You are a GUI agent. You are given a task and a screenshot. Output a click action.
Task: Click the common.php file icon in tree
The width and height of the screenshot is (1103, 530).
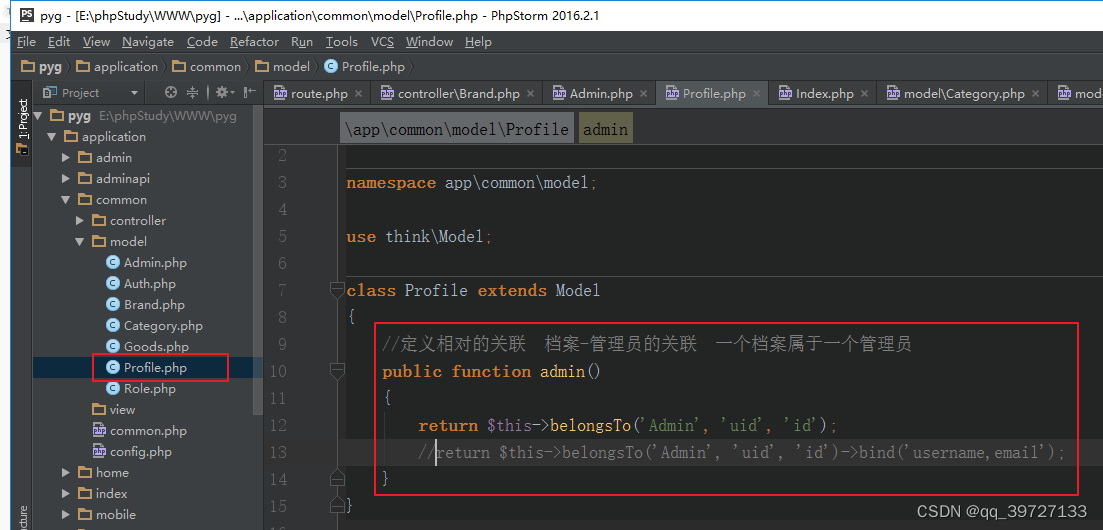coord(99,431)
